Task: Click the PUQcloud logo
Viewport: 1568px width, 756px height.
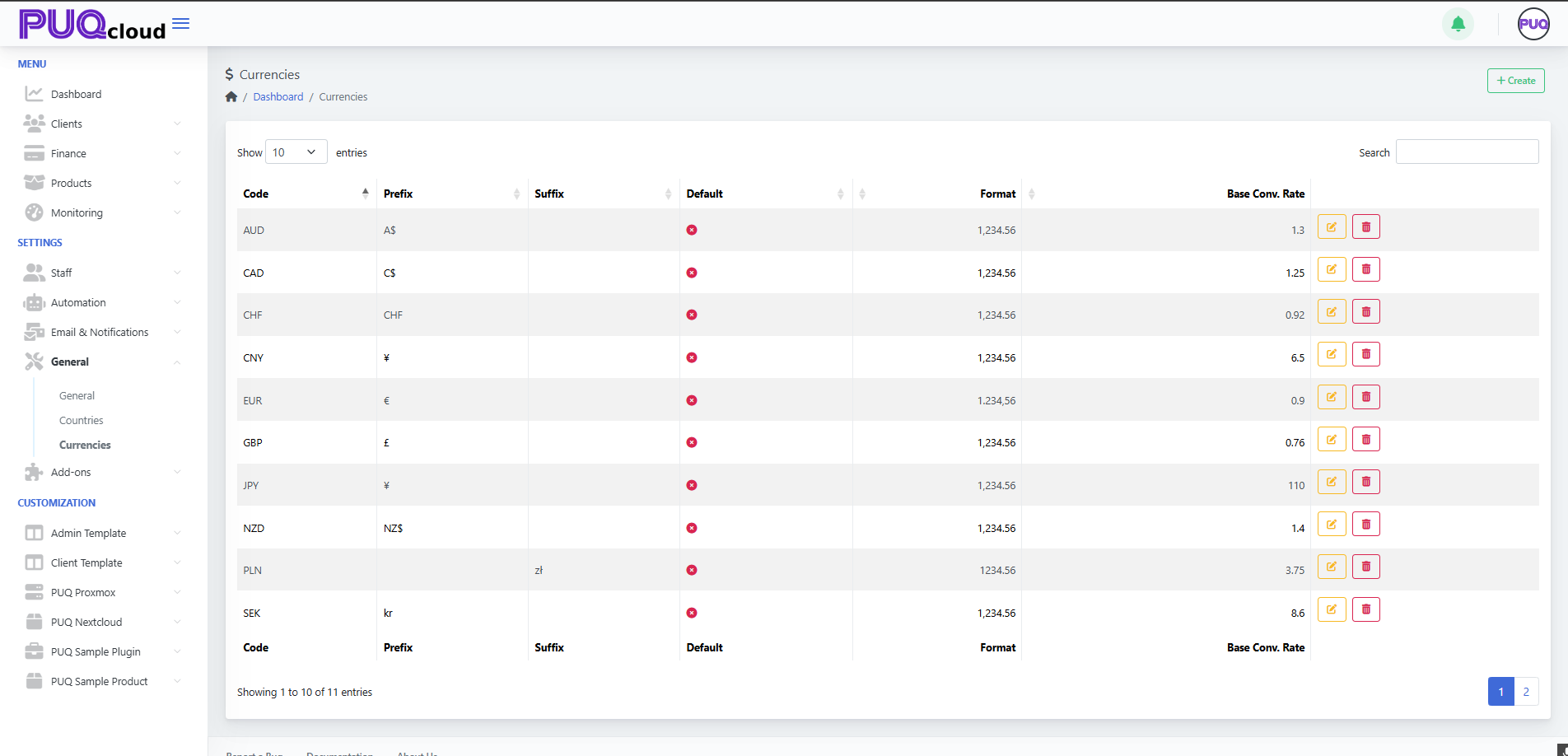Action: pos(92,24)
